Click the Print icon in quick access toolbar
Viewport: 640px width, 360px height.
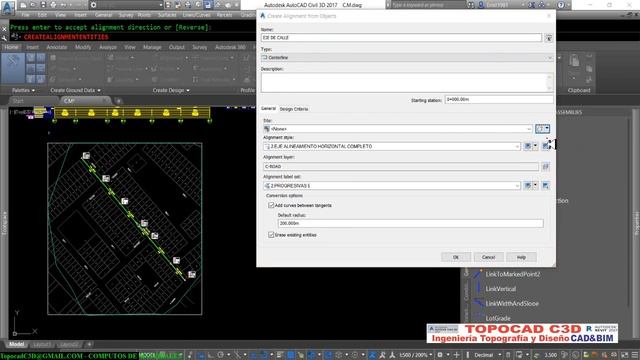(53, 5)
